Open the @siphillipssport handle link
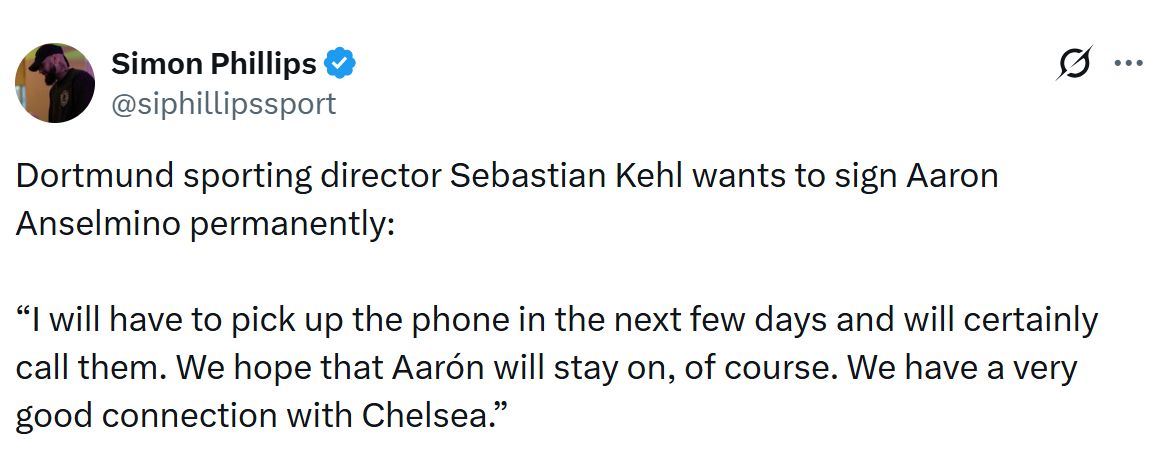This screenshot has height=453, width=1167. (x=223, y=103)
